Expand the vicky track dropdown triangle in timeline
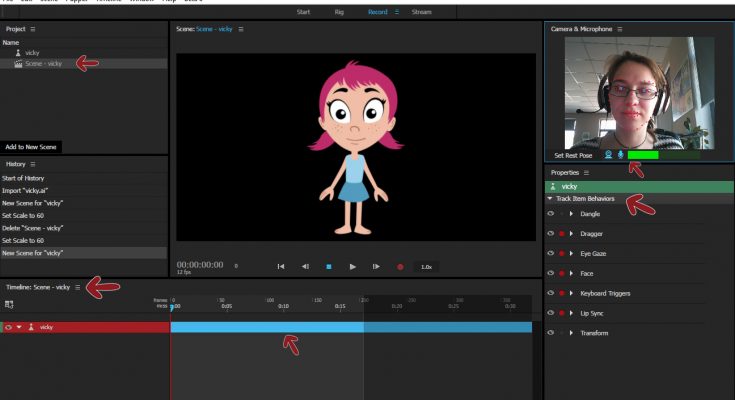This screenshot has width=735, height=400. click(19, 327)
